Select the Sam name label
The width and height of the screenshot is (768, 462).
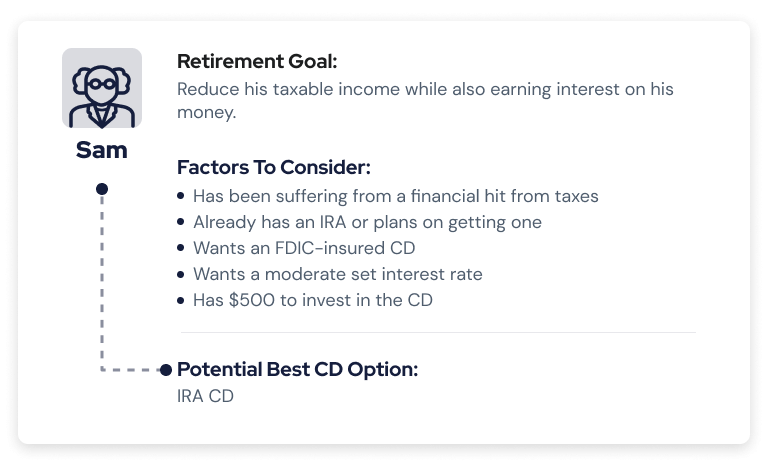[x=102, y=150]
